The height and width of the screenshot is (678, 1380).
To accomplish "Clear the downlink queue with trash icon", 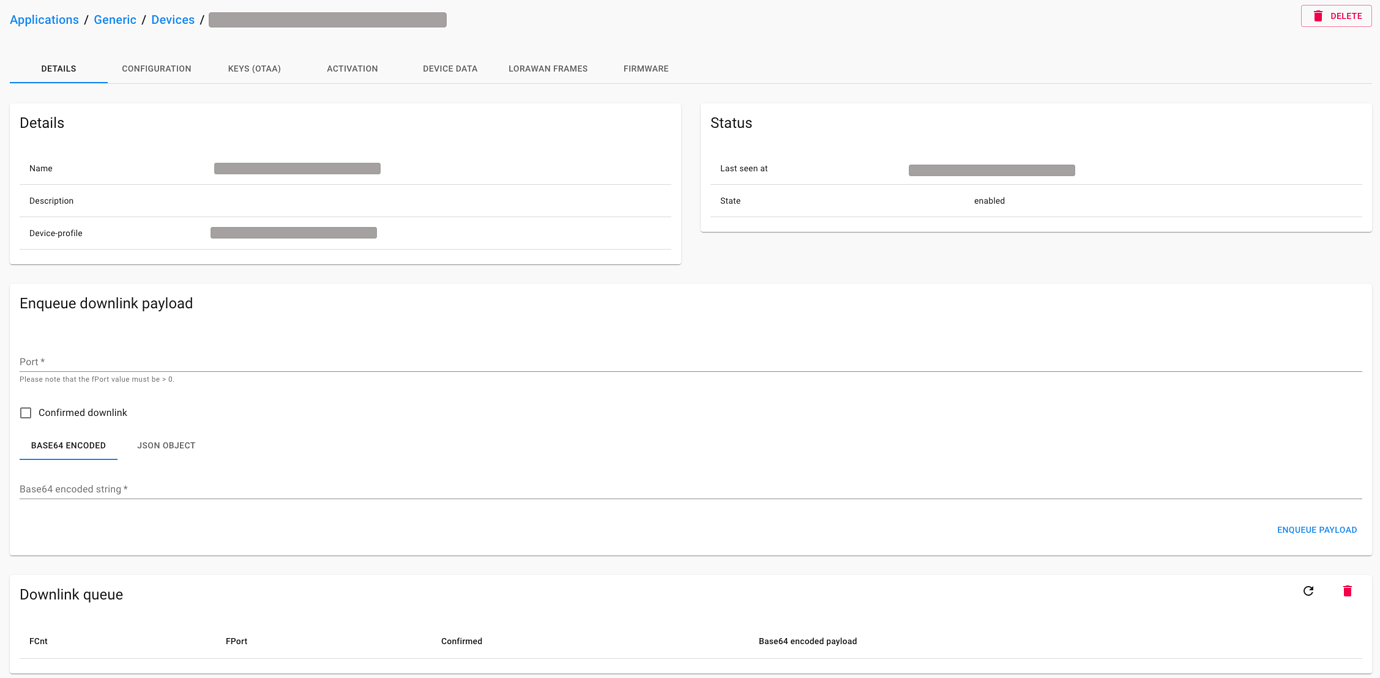I will 1347,590.
